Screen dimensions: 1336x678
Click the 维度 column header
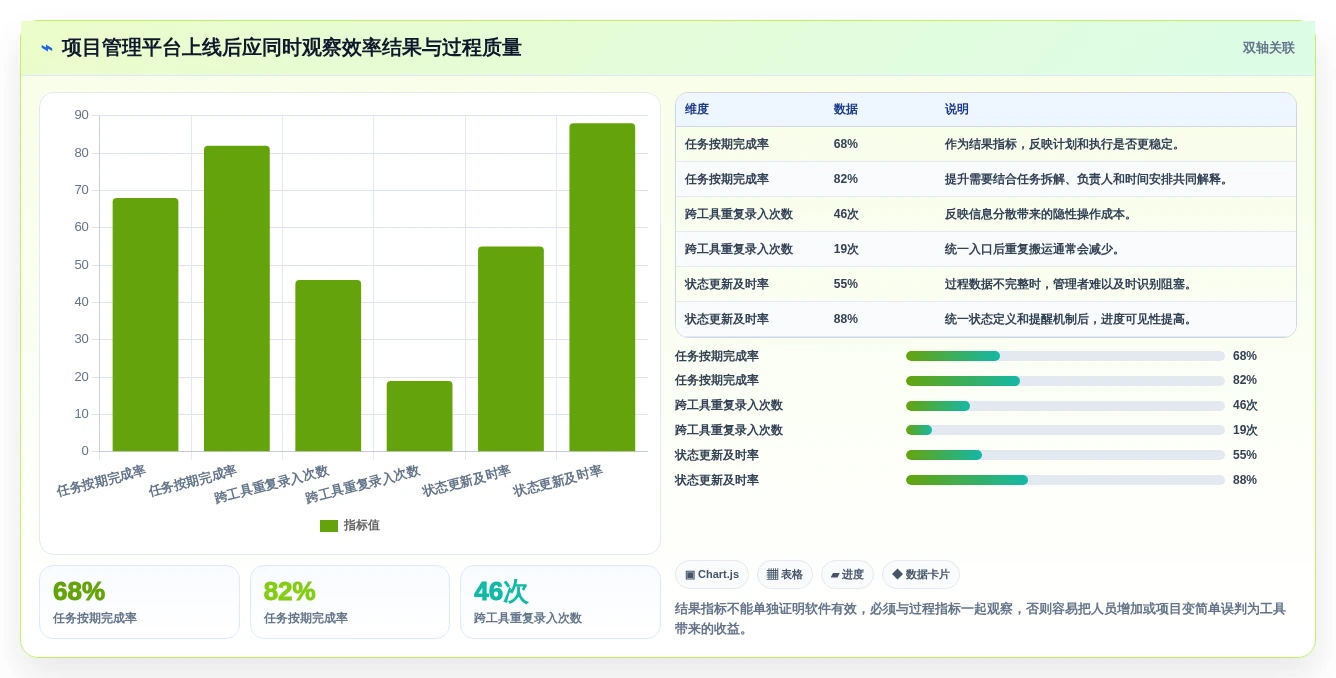click(x=697, y=110)
